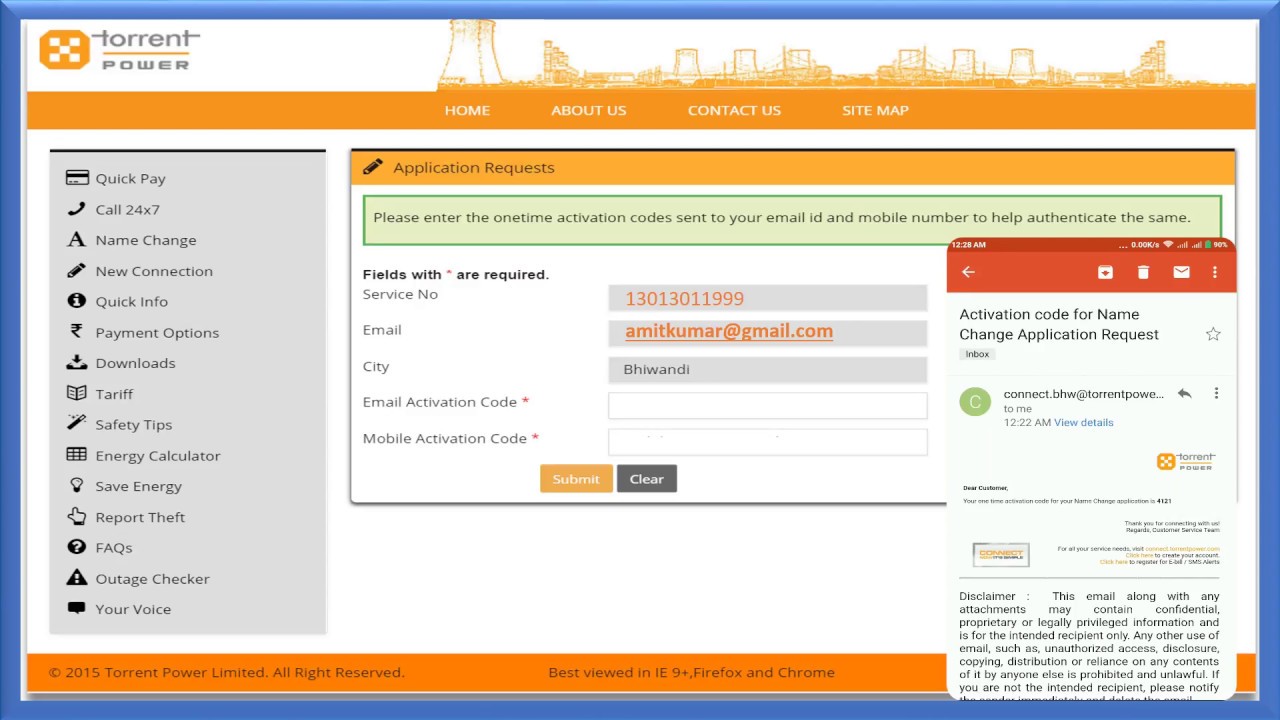Image resolution: width=1280 pixels, height=720 pixels.
Task: Click the New Connection pencil icon
Action: [x=77, y=270]
